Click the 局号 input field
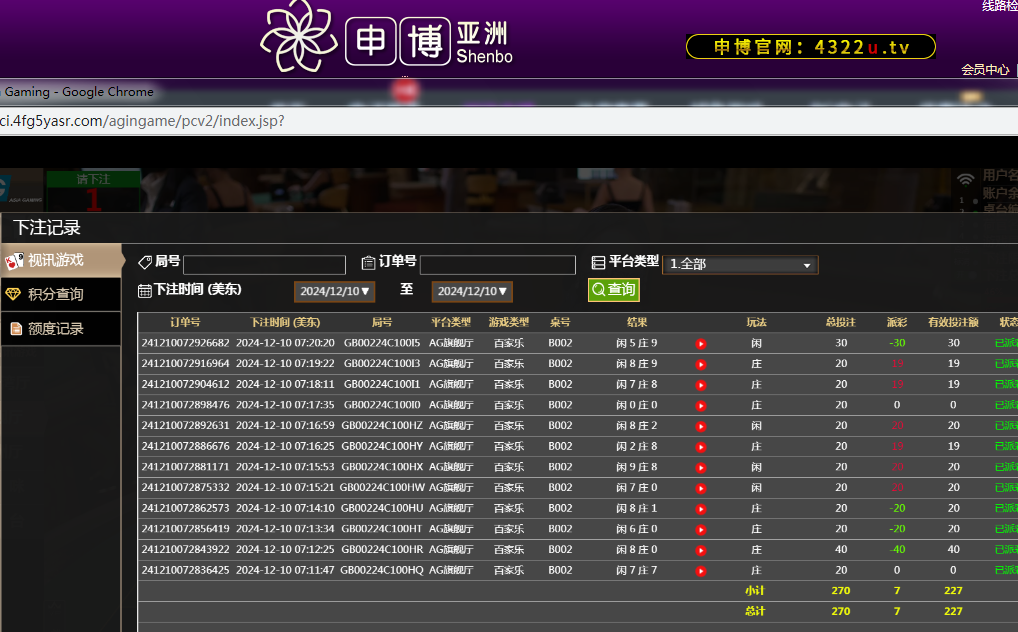 [264, 265]
